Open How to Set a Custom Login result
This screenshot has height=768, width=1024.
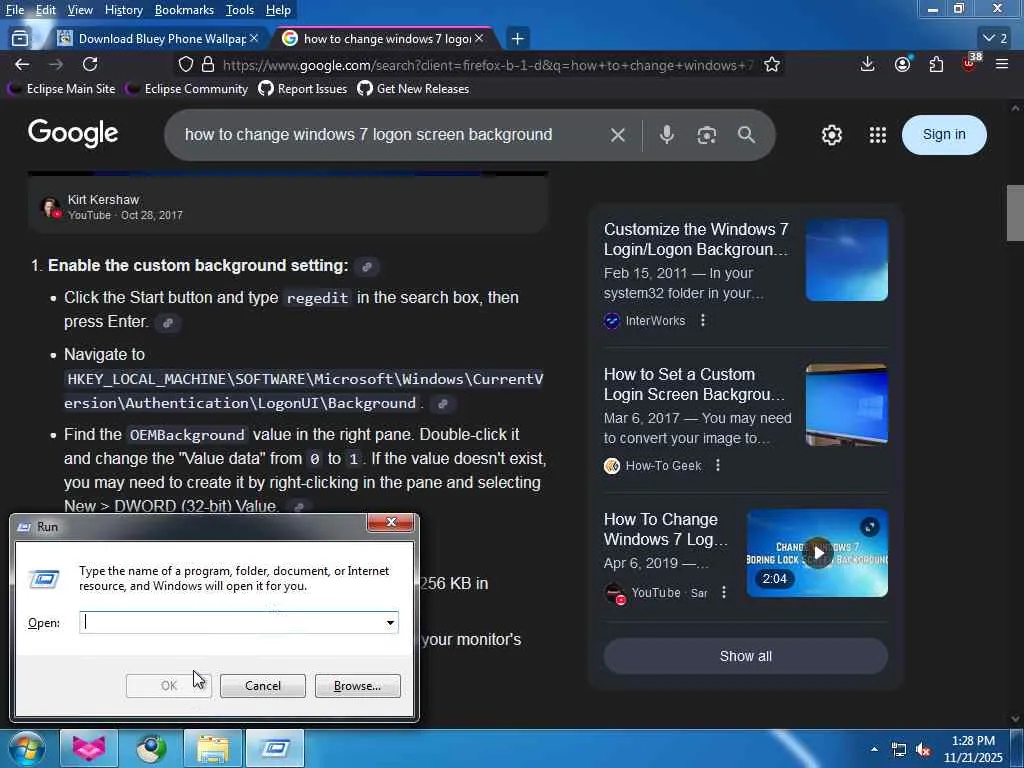click(694, 384)
